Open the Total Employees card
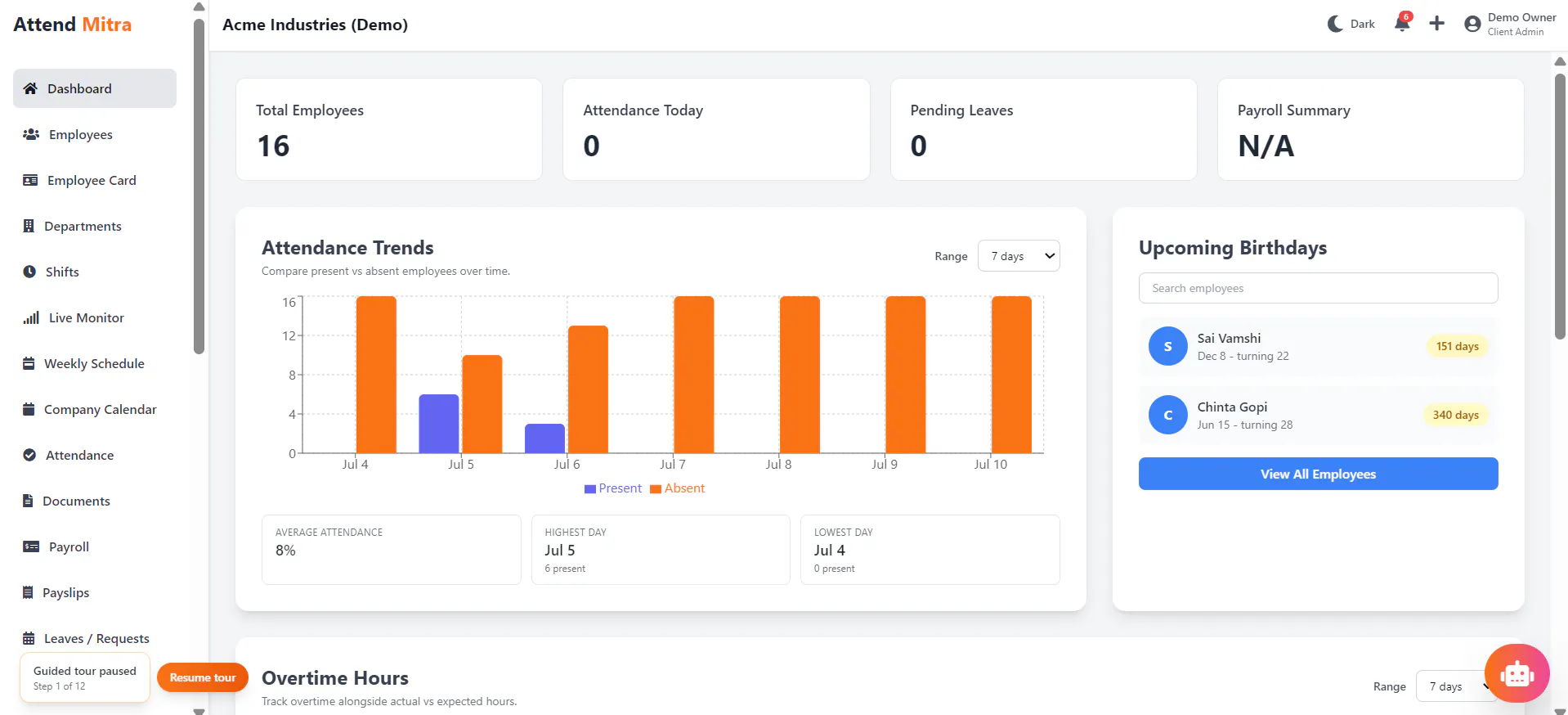1568x715 pixels. point(389,129)
